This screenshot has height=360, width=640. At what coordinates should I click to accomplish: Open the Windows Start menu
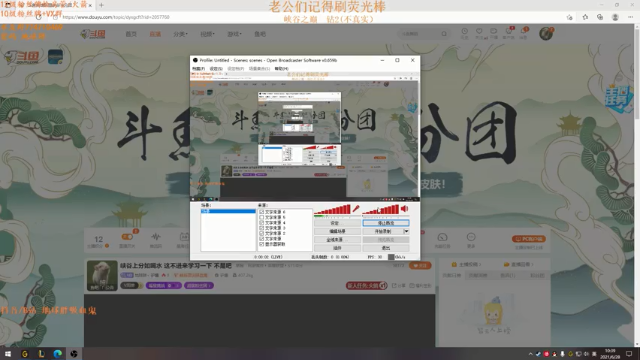[8, 353]
